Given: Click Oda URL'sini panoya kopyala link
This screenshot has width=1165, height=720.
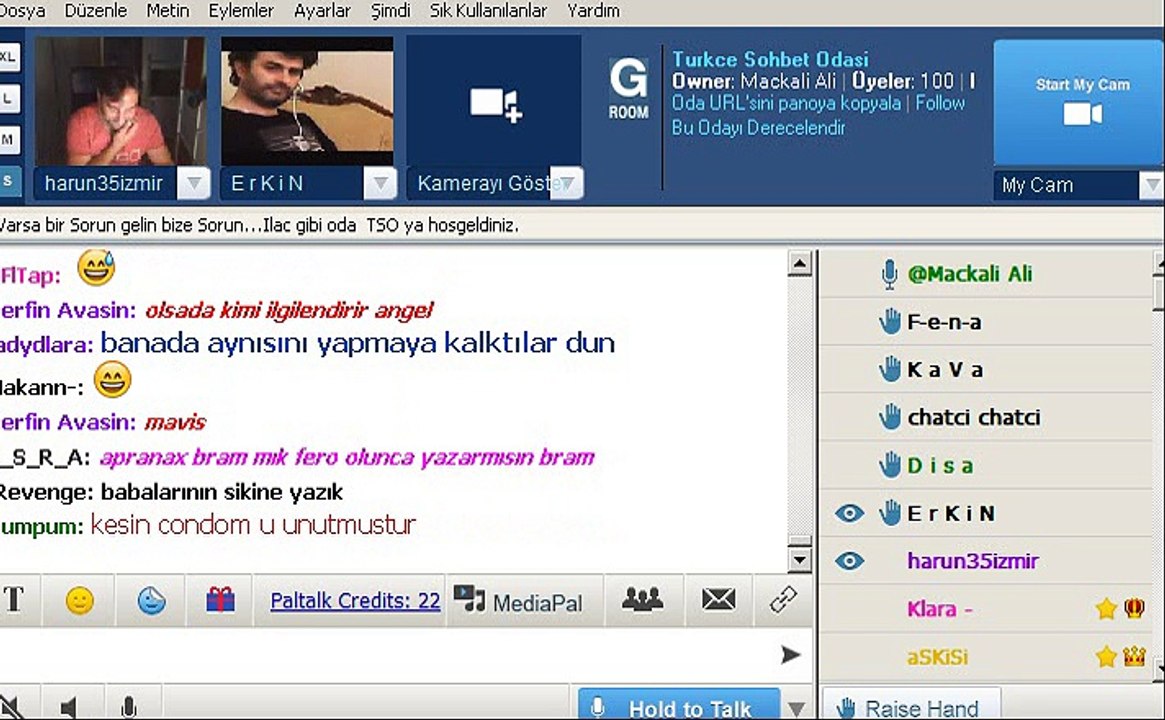Looking at the screenshot, I should tap(786, 103).
